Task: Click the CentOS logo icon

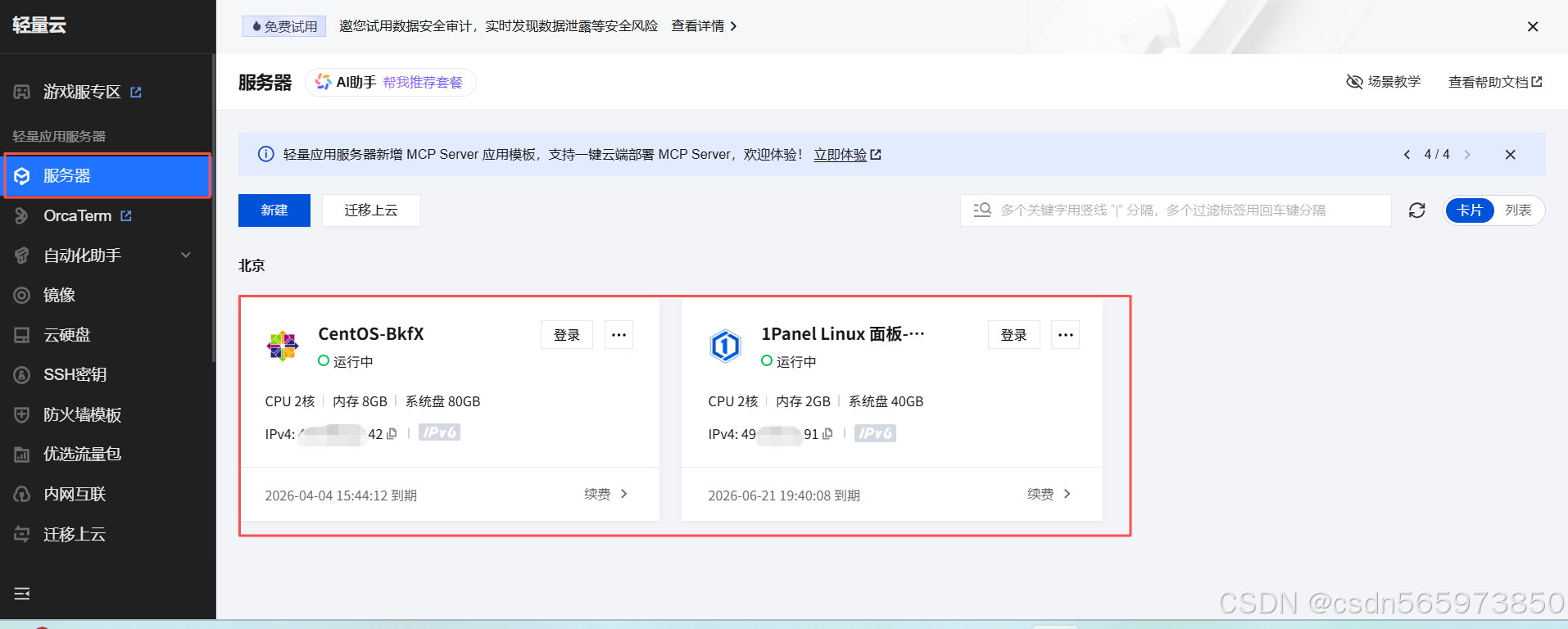Action: 283,346
